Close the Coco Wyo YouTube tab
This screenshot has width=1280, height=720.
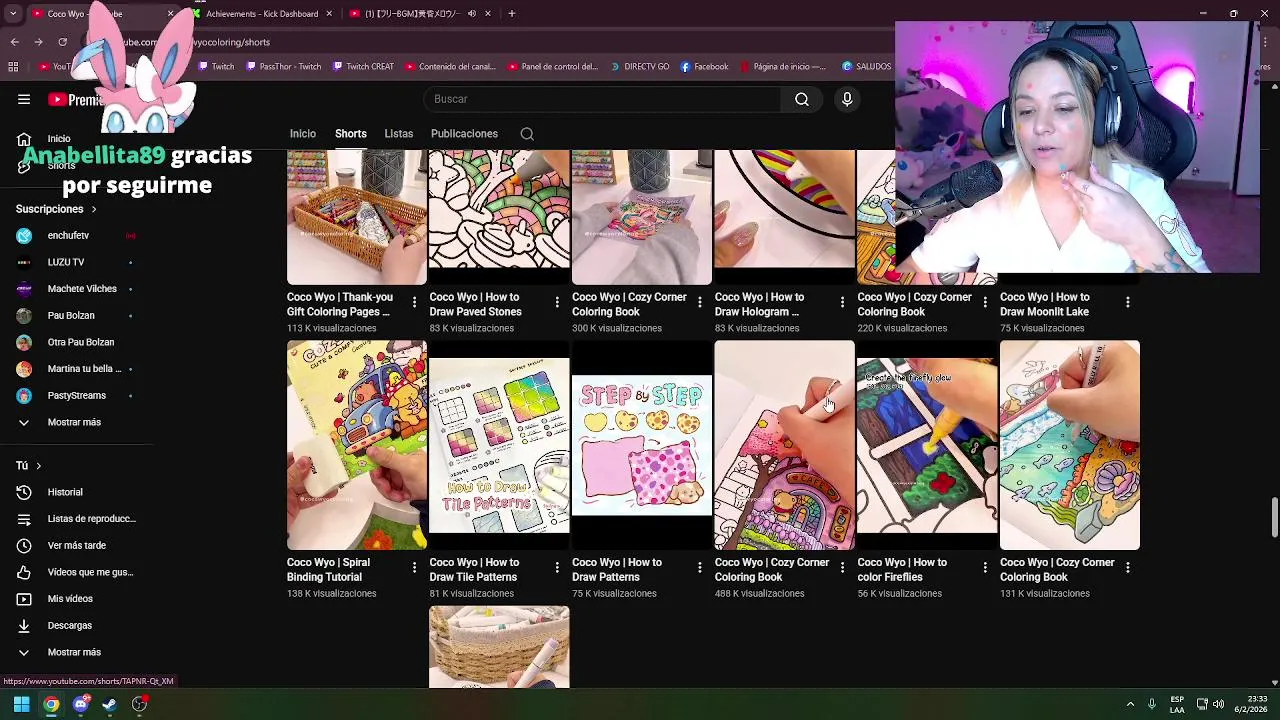pyautogui.click(x=170, y=14)
